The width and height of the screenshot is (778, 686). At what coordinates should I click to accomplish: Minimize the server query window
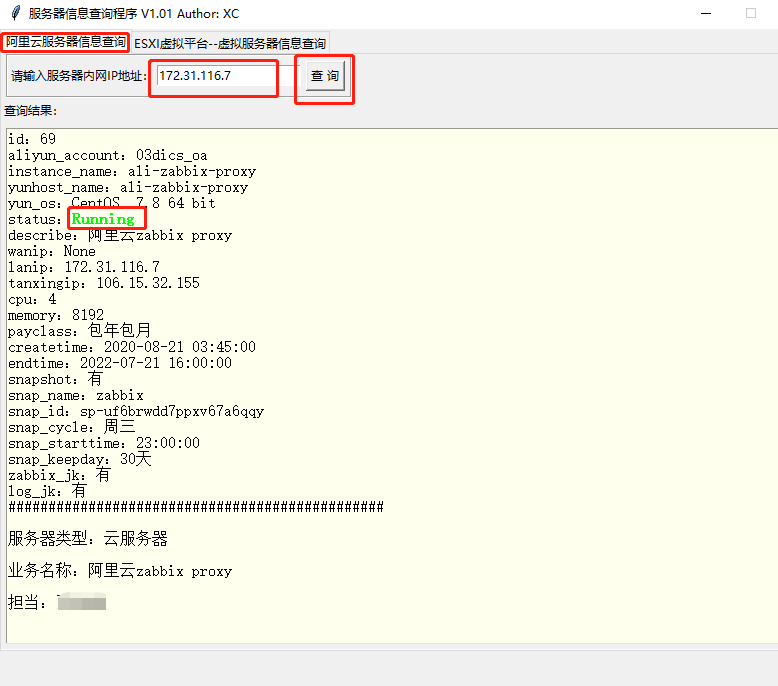706,13
